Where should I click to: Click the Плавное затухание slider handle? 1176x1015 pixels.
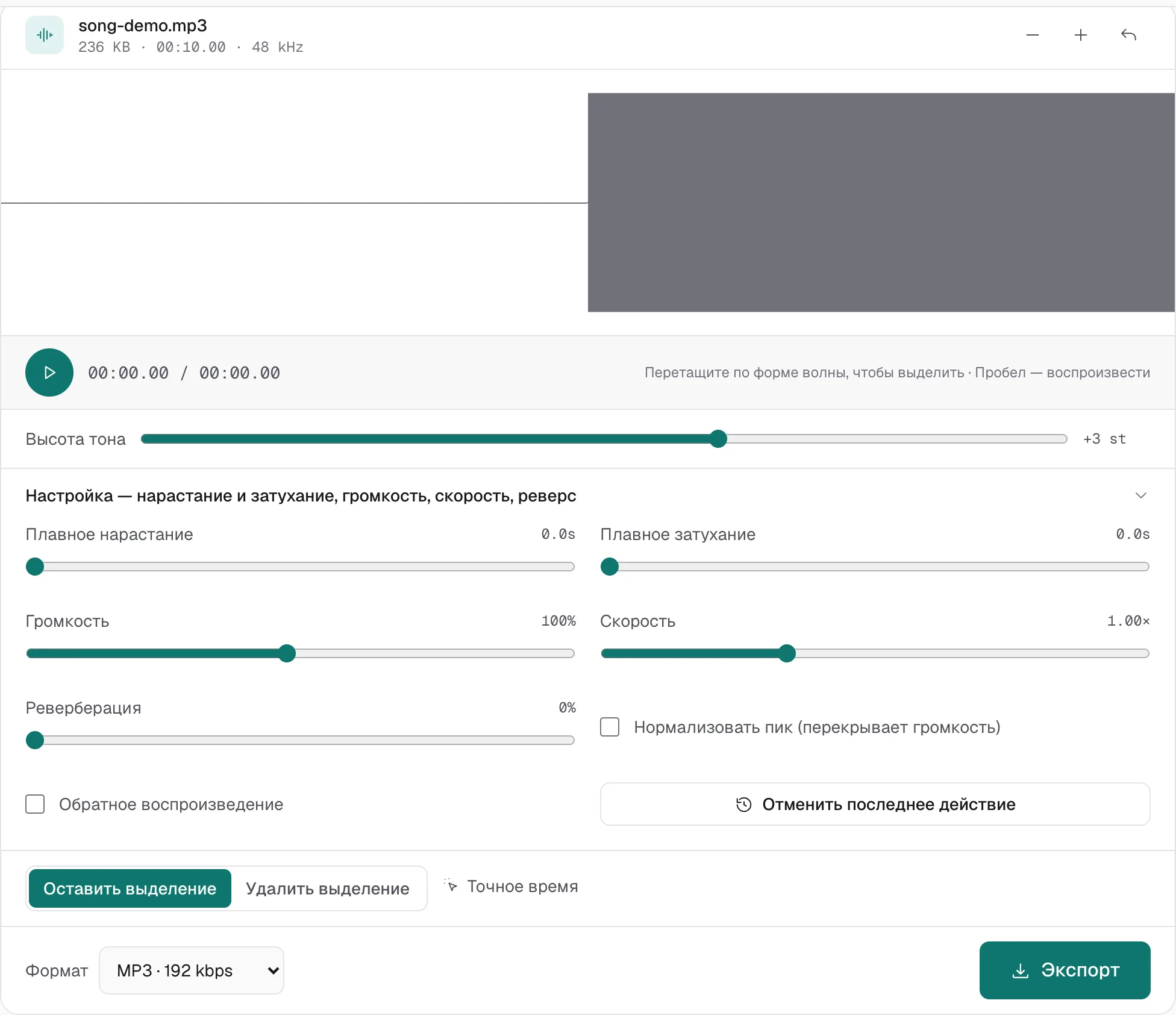coord(610,567)
